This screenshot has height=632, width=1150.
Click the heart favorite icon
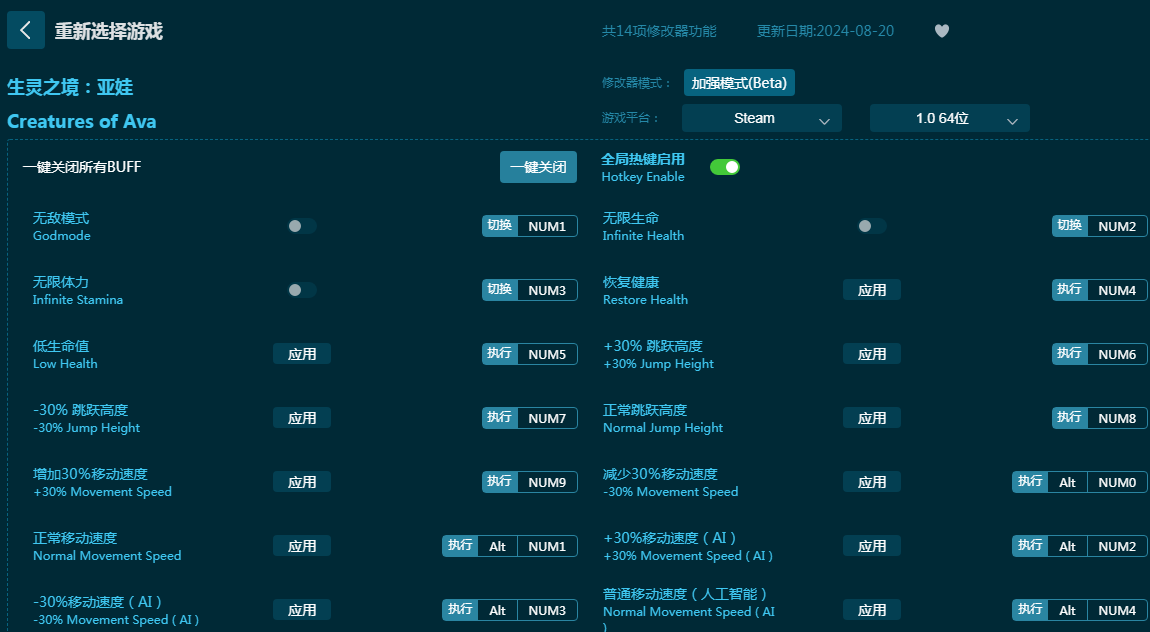941,31
